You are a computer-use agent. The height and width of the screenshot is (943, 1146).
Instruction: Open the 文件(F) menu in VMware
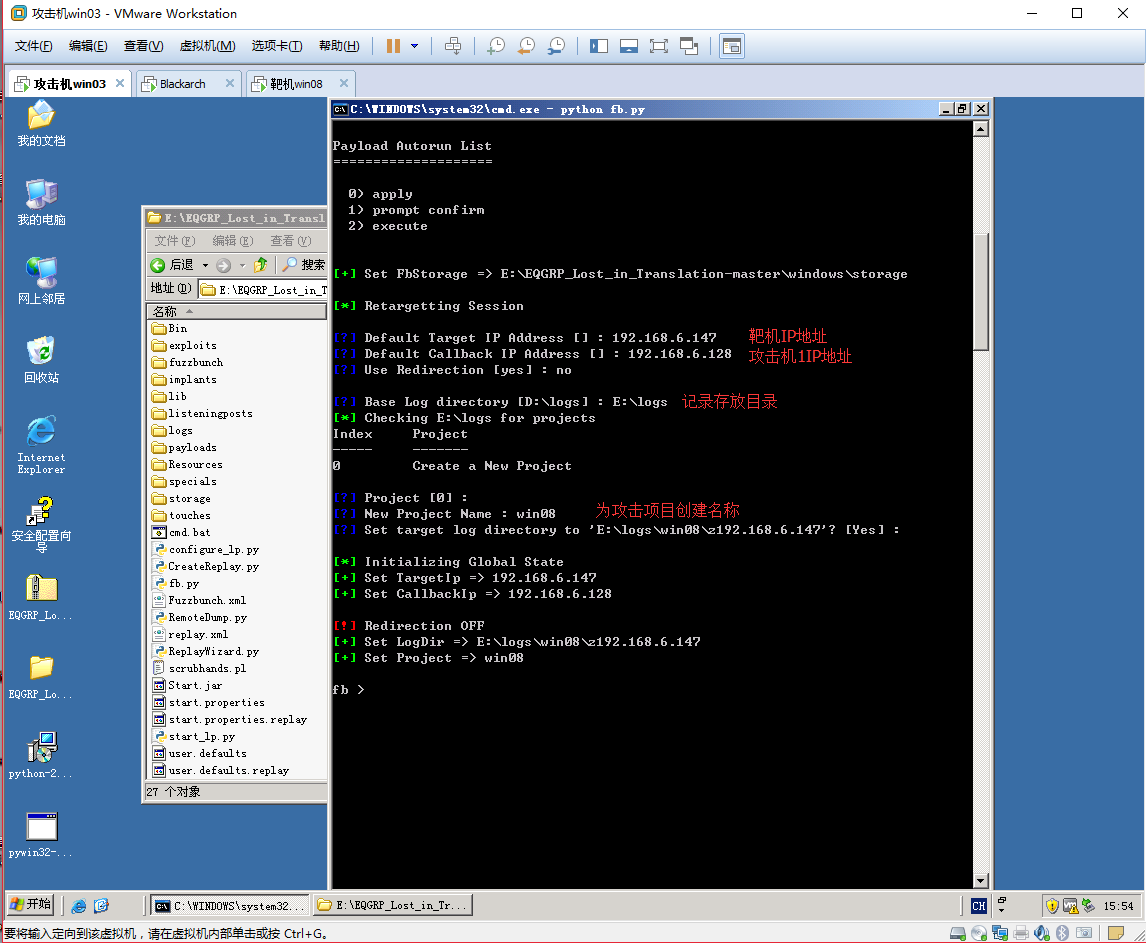pyautogui.click(x=34, y=46)
